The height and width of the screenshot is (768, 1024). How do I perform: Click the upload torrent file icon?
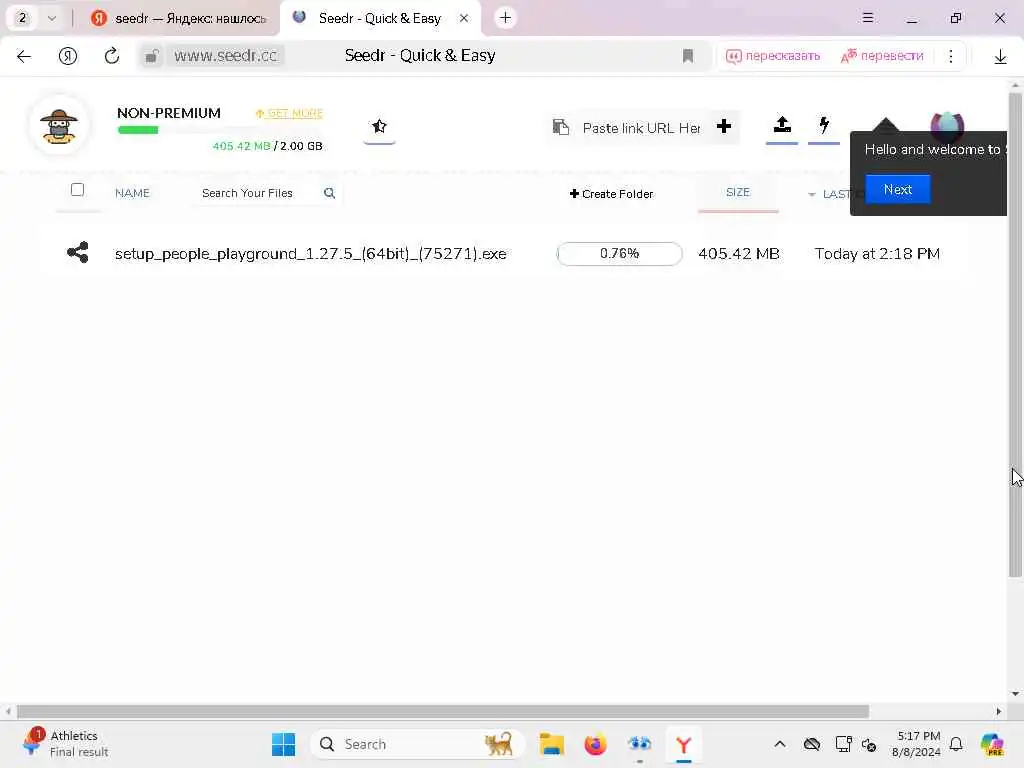(x=782, y=124)
